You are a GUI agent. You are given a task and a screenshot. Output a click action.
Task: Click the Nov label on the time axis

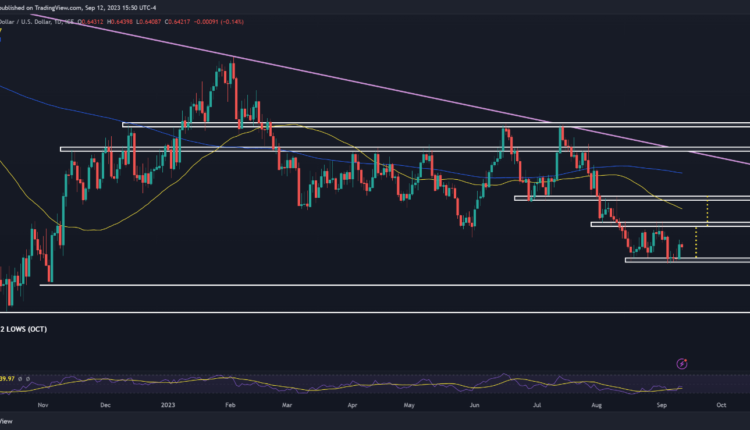41,408
